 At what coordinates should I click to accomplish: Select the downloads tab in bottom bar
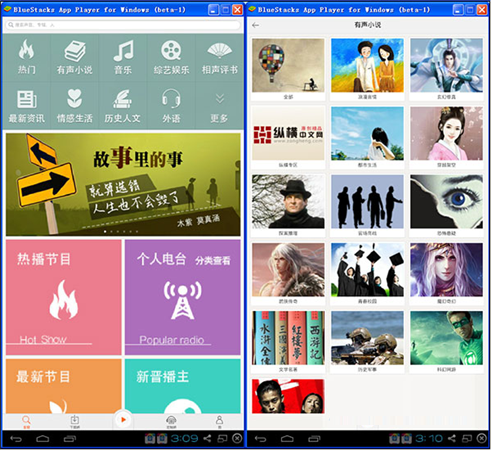pyautogui.click(x=75, y=422)
